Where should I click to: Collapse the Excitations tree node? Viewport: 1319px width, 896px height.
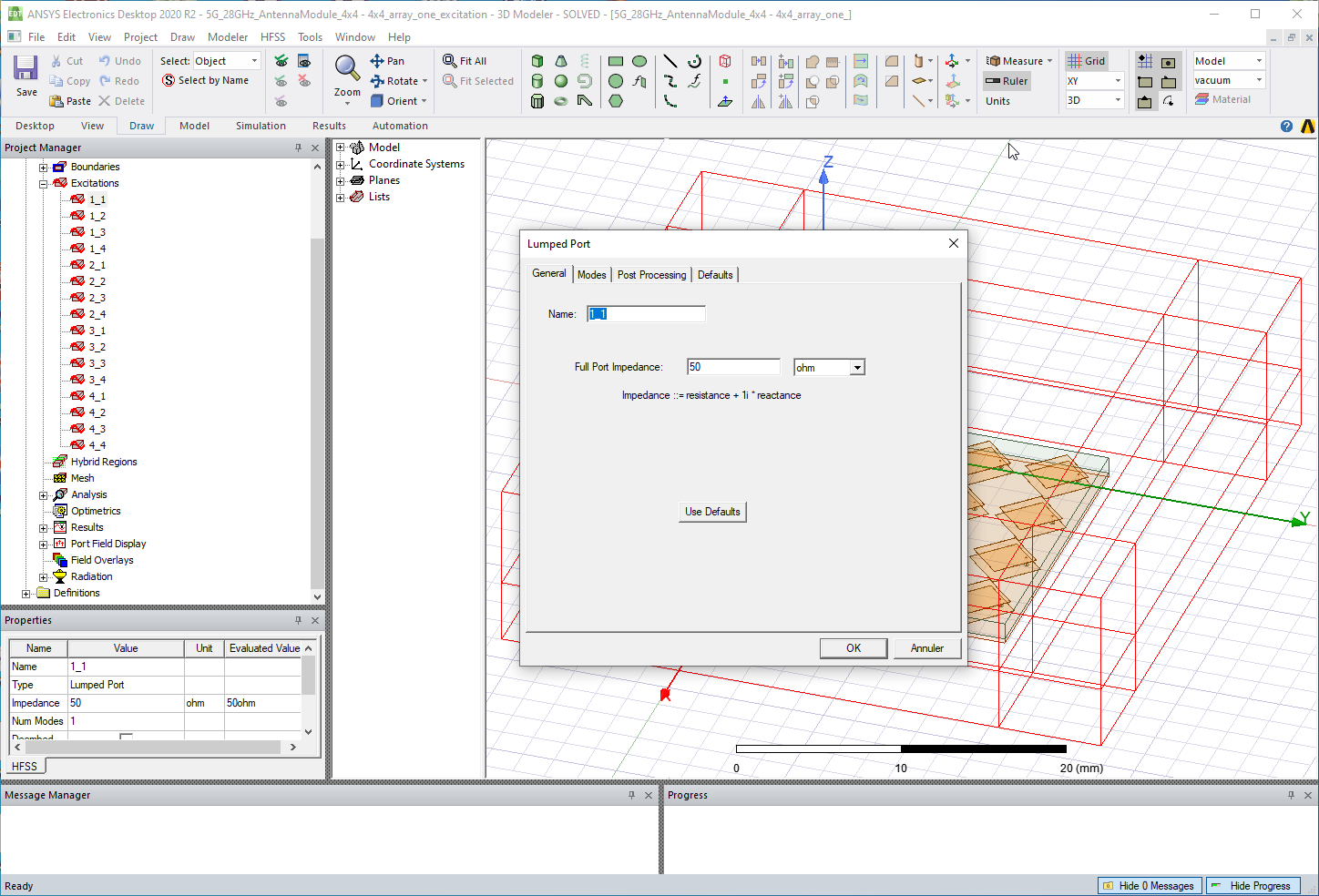coord(43,183)
